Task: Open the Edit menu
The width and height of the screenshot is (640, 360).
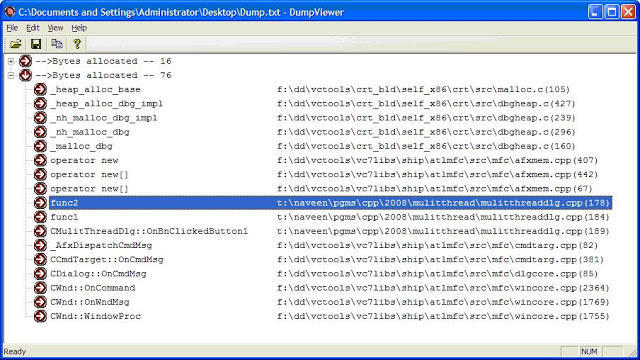Action: [33, 28]
